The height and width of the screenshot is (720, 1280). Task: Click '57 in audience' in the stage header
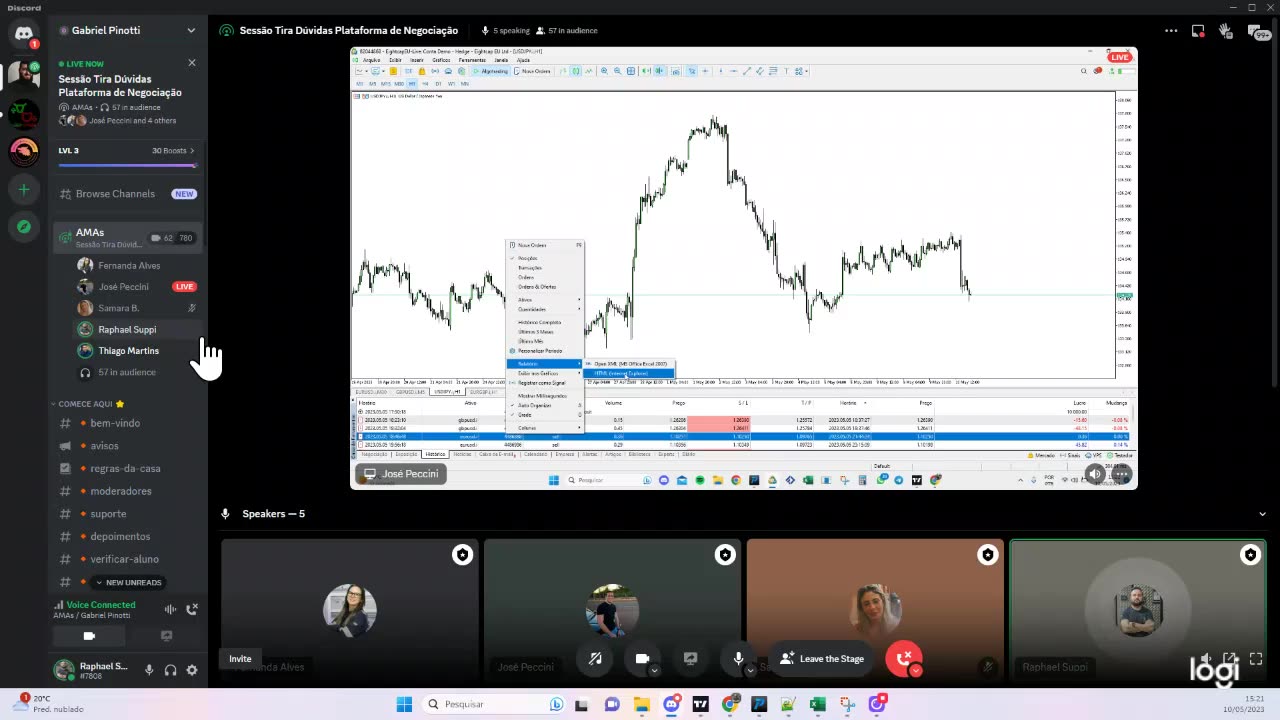click(x=566, y=31)
